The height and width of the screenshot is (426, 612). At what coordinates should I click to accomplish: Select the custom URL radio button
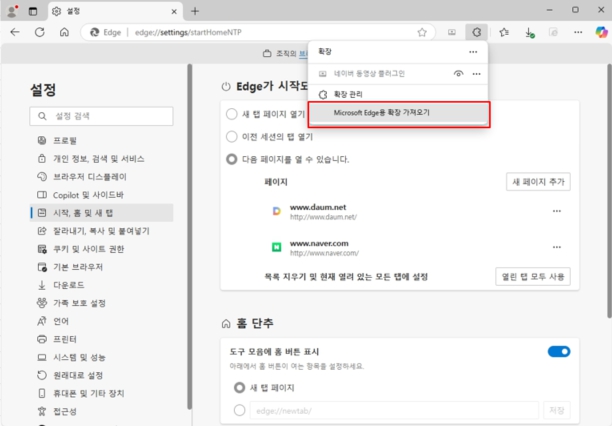pos(239,410)
